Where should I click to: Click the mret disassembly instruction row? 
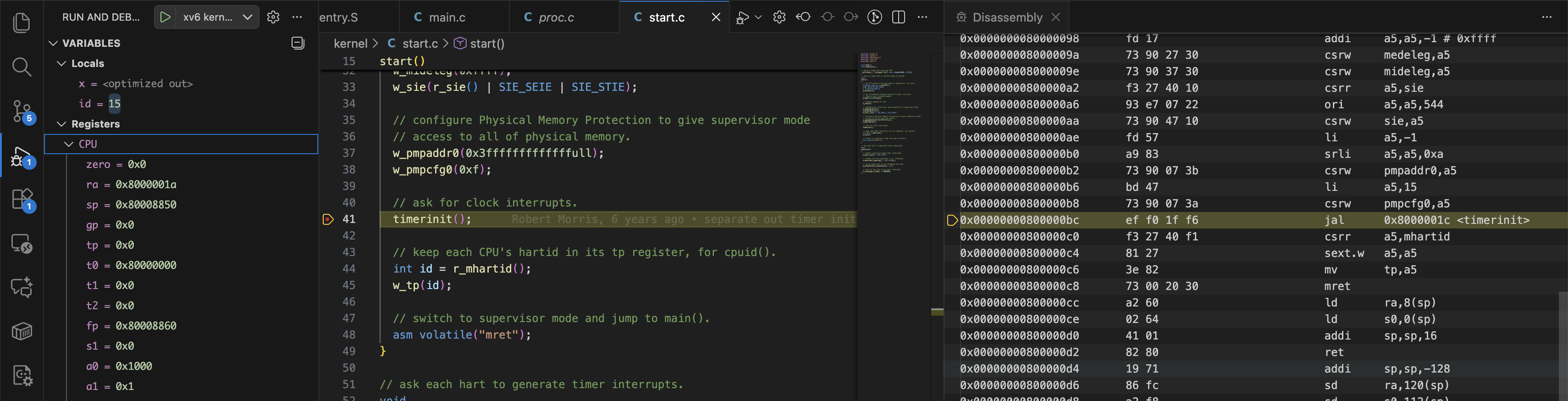pos(1256,286)
